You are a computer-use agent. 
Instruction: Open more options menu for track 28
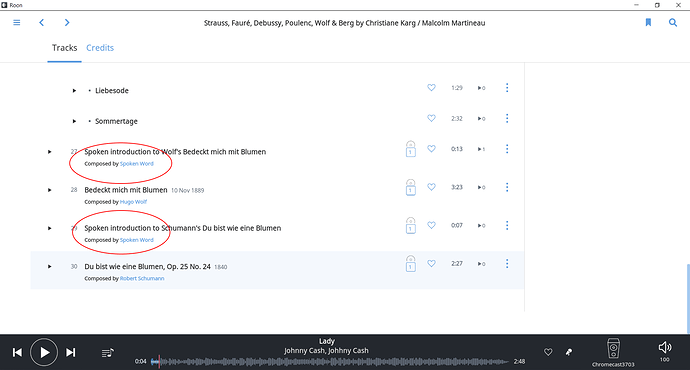pyautogui.click(x=507, y=187)
